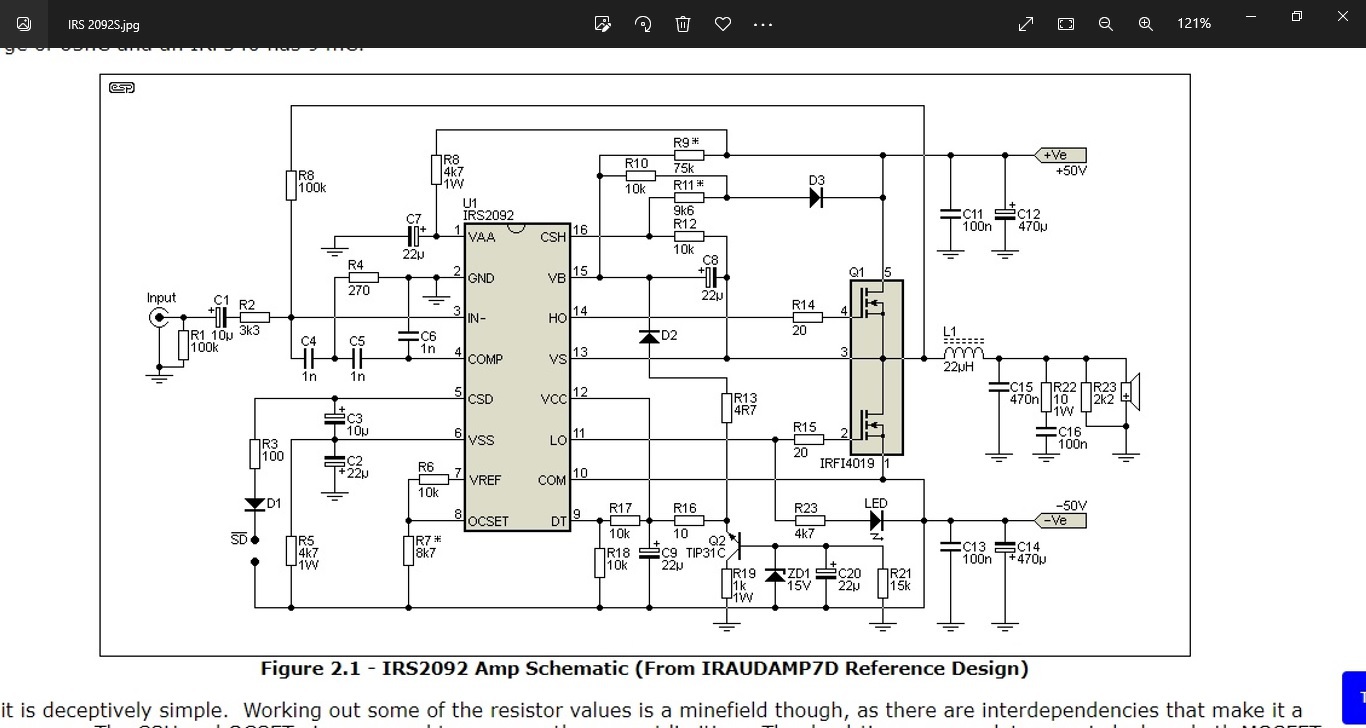Click the Edit image icon
This screenshot has width=1366, height=728.
coord(602,24)
